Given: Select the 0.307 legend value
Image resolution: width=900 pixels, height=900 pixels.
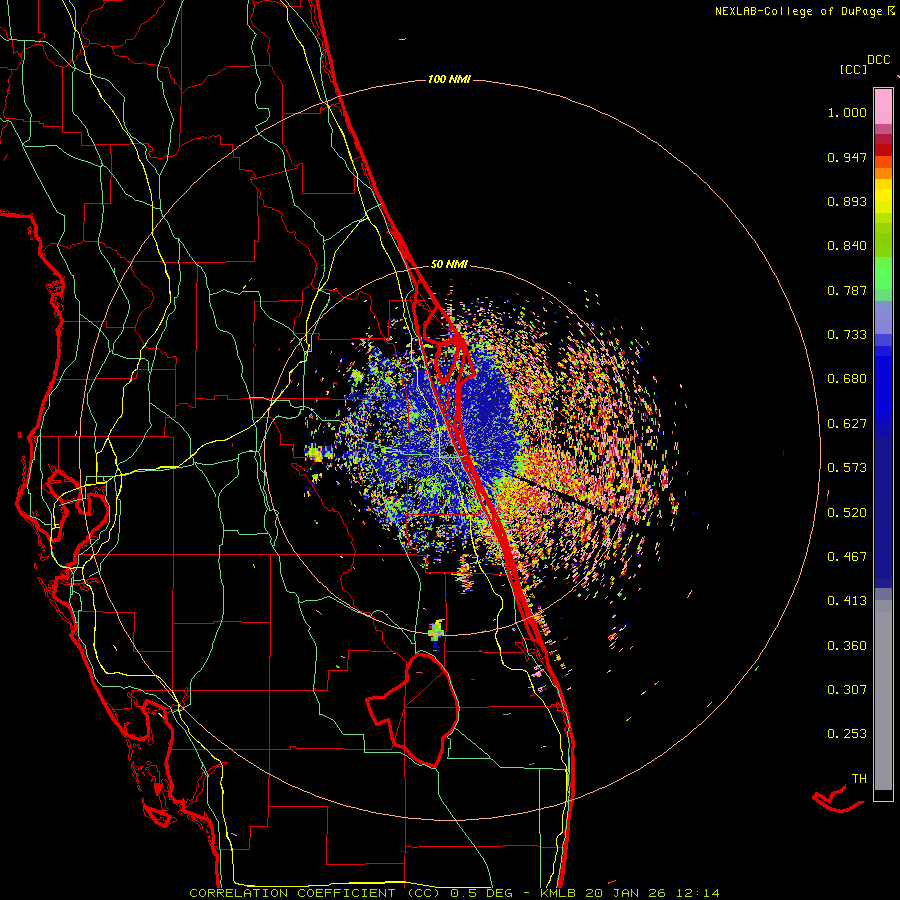Looking at the screenshot, I should point(847,690).
